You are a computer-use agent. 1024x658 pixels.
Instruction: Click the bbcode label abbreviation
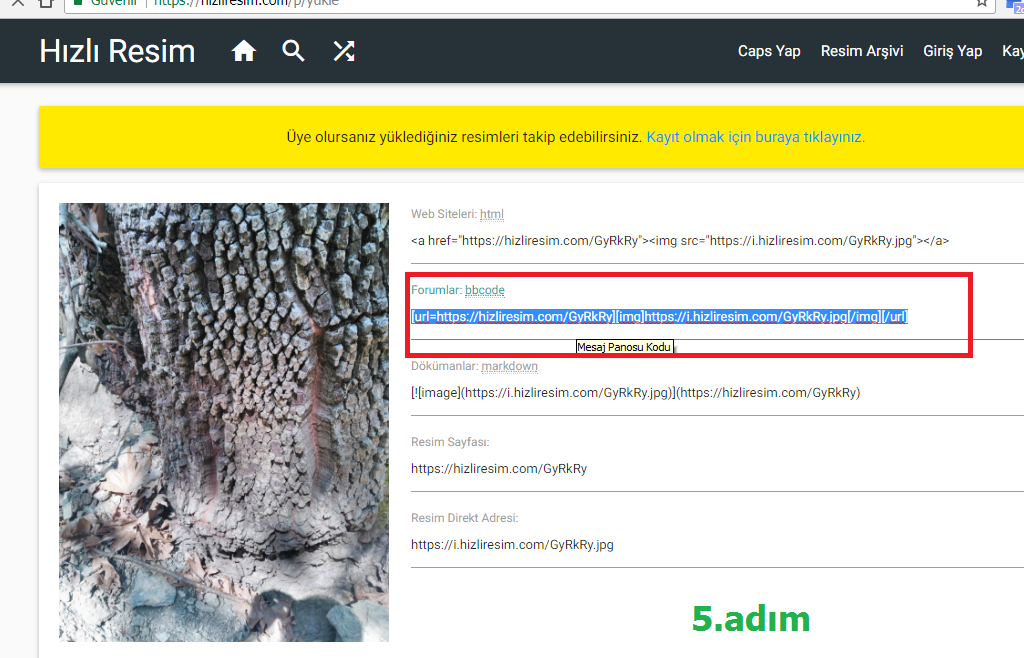pyautogui.click(x=485, y=290)
